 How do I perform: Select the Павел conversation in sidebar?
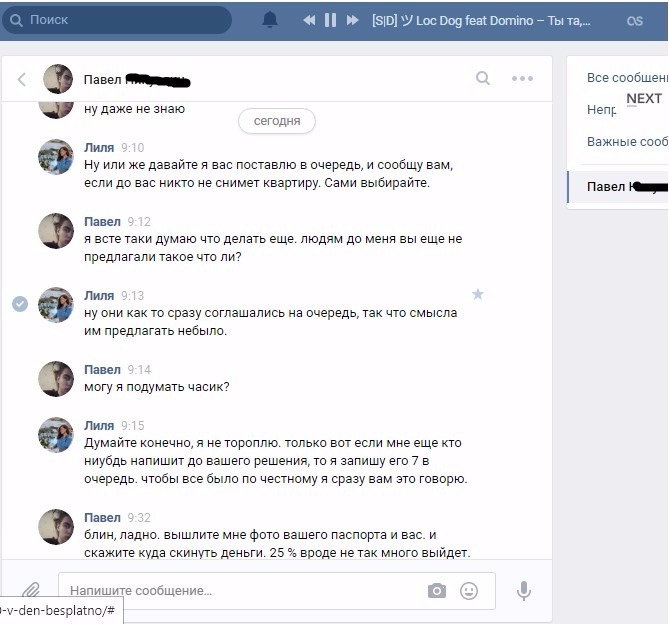tap(618, 187)
